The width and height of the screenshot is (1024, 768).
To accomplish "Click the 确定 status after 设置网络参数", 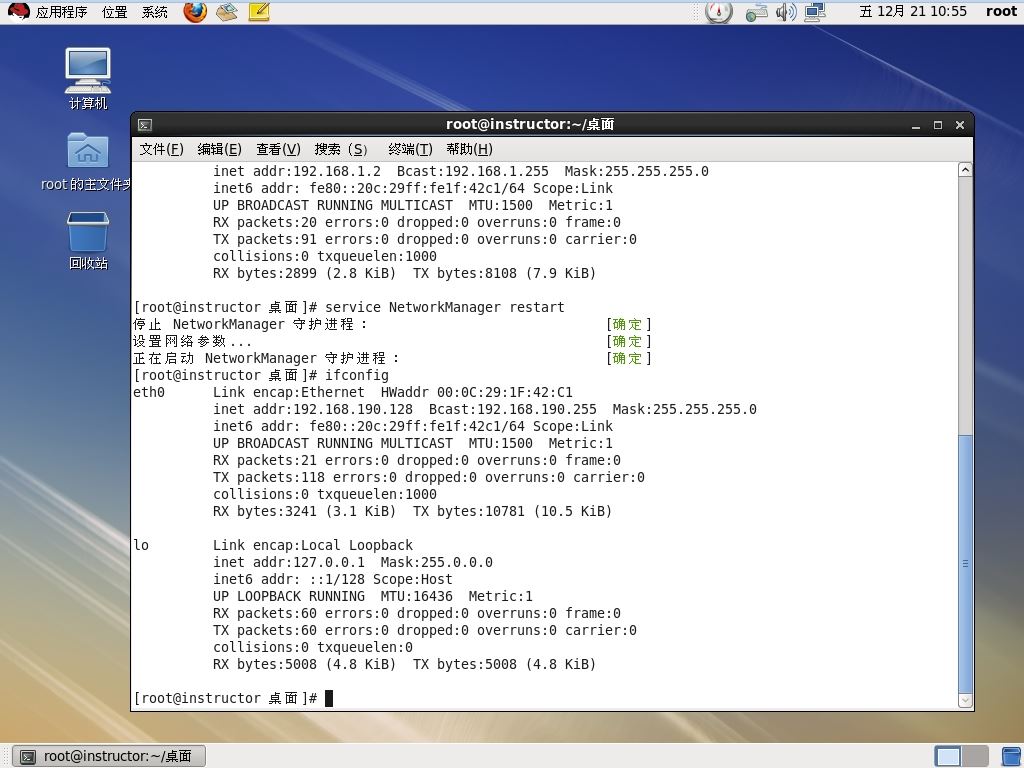I will click(x=628, y=341).
